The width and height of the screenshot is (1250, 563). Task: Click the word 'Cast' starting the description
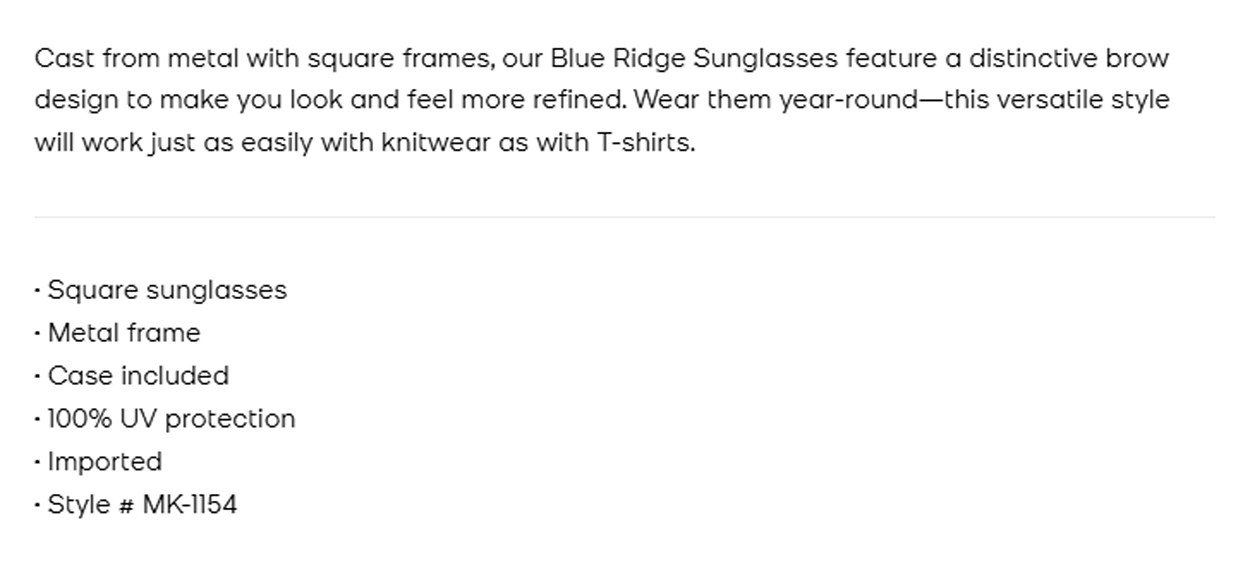[x=64, y=59]
